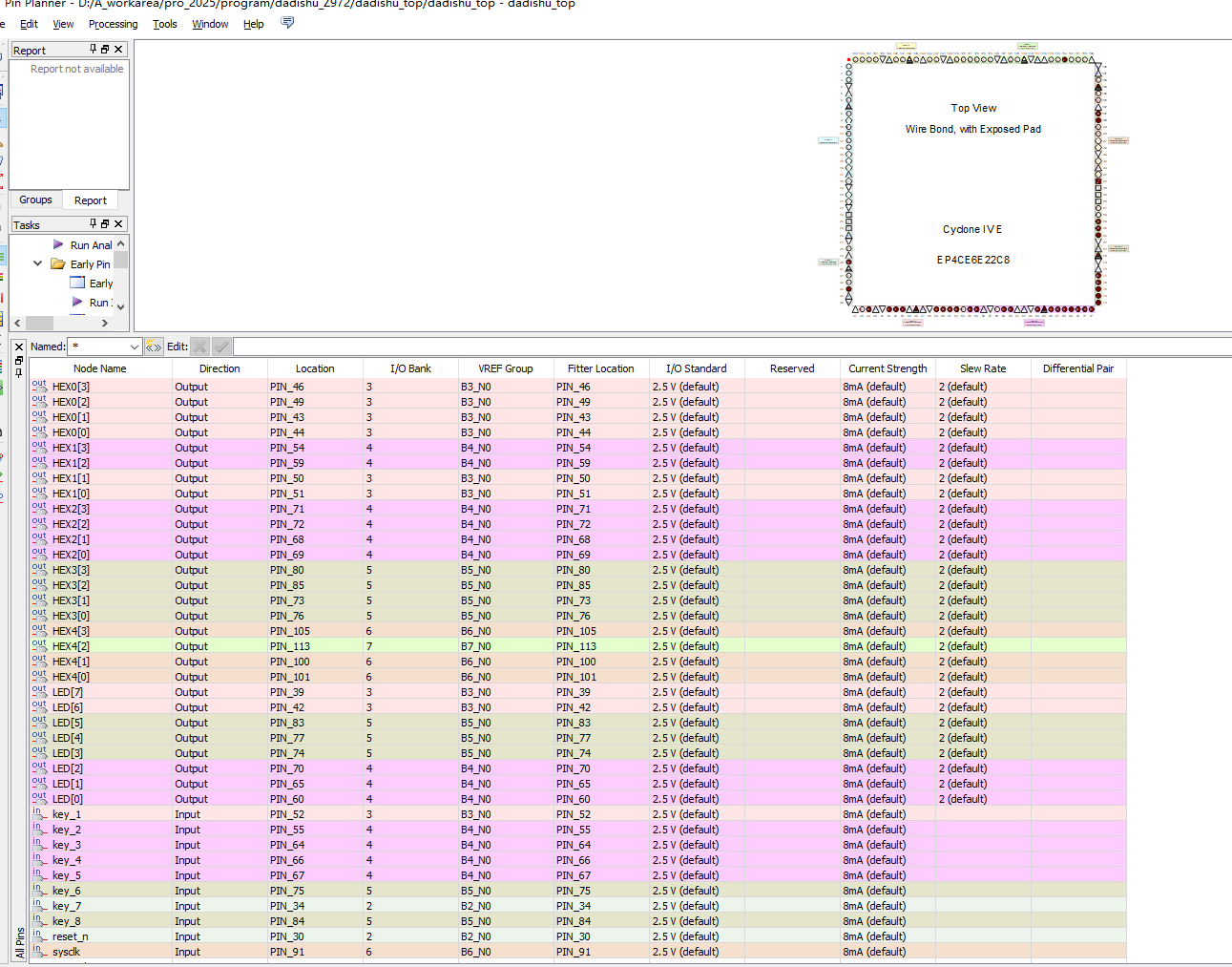This screenshot has height=967, width=1232.
Task: Select the Run Anal task item
Action: tap(91, 245)
